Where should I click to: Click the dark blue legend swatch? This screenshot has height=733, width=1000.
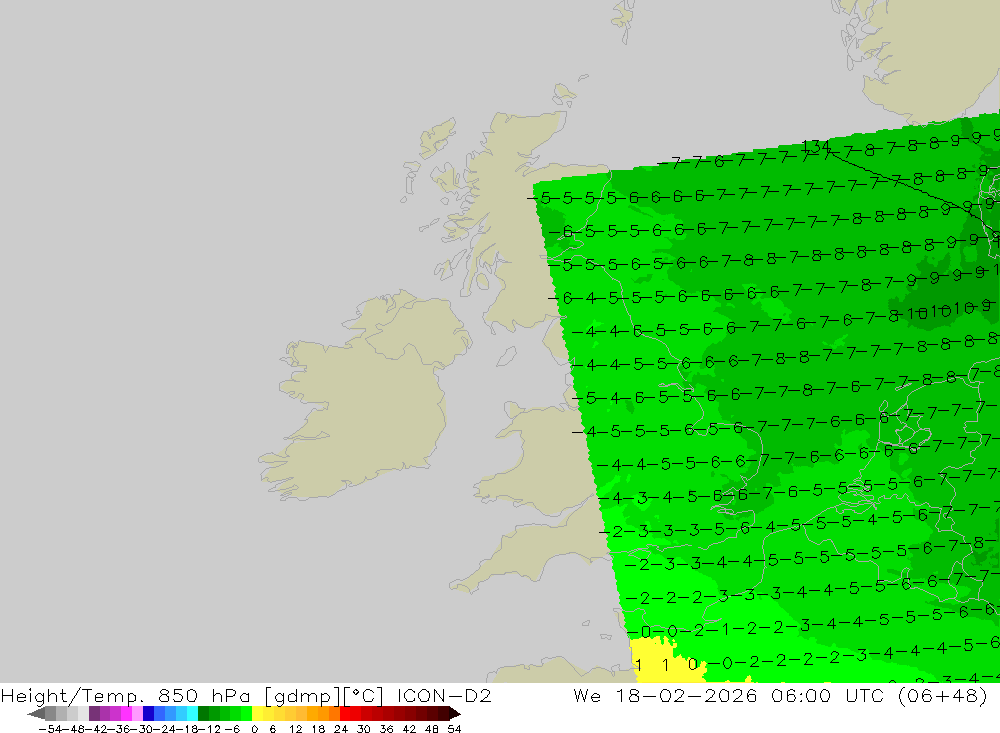coord(149,713)
